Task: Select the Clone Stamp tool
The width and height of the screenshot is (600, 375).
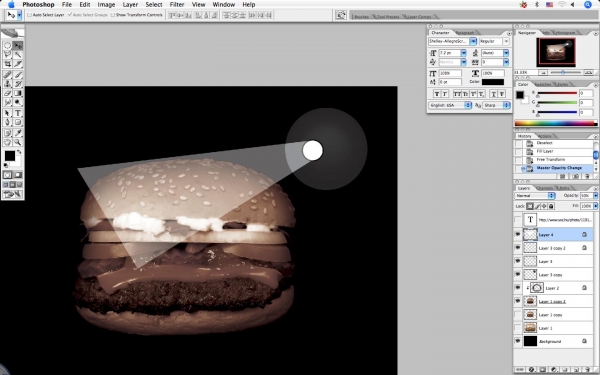Action: pos(7,84)
